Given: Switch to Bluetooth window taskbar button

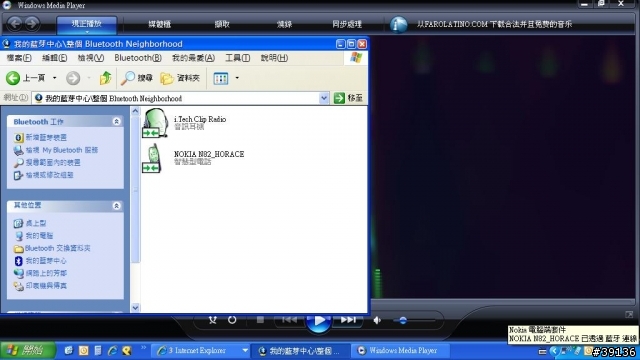Looking at the screenshot, I should coord(300,351).
